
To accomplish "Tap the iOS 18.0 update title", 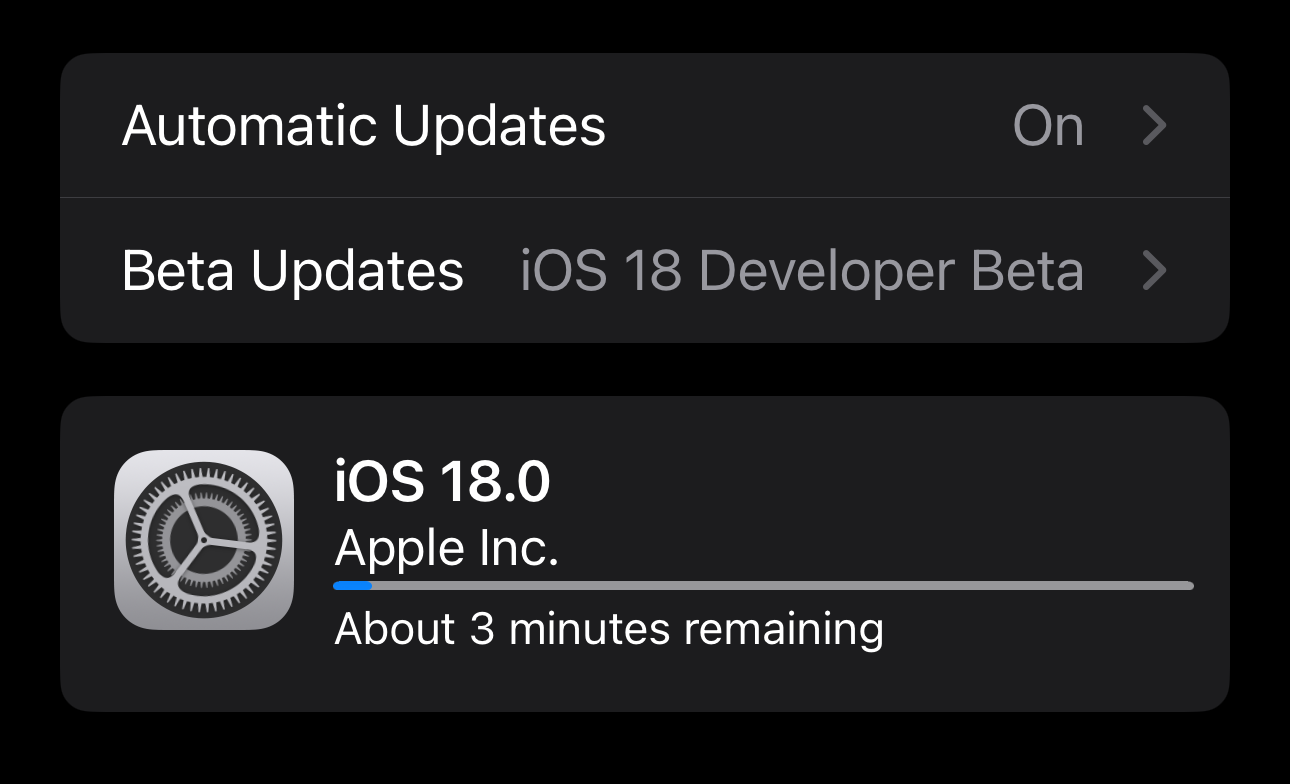I will (442, 482).
